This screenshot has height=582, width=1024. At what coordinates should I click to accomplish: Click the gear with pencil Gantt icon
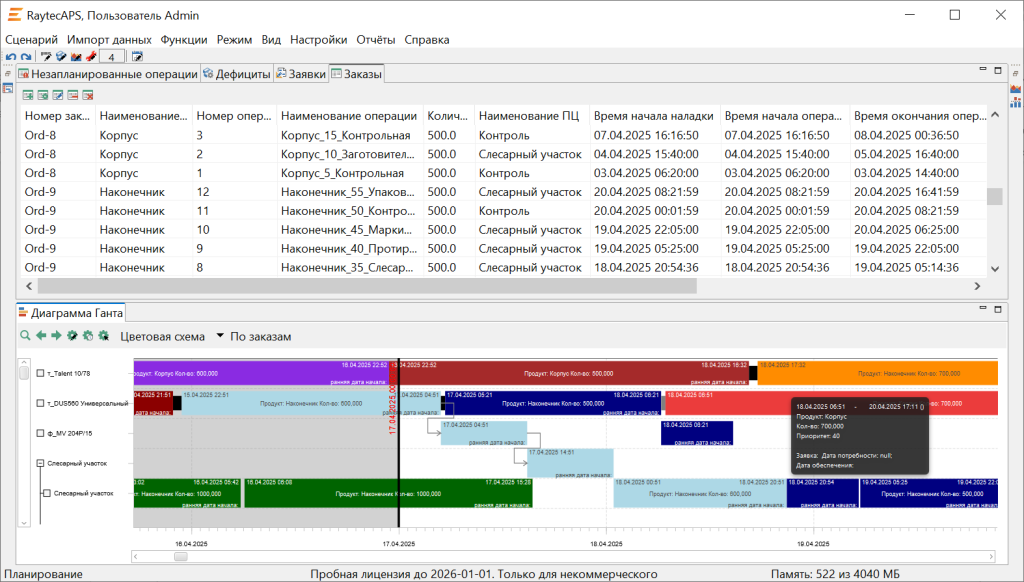(x=72, y=336)
